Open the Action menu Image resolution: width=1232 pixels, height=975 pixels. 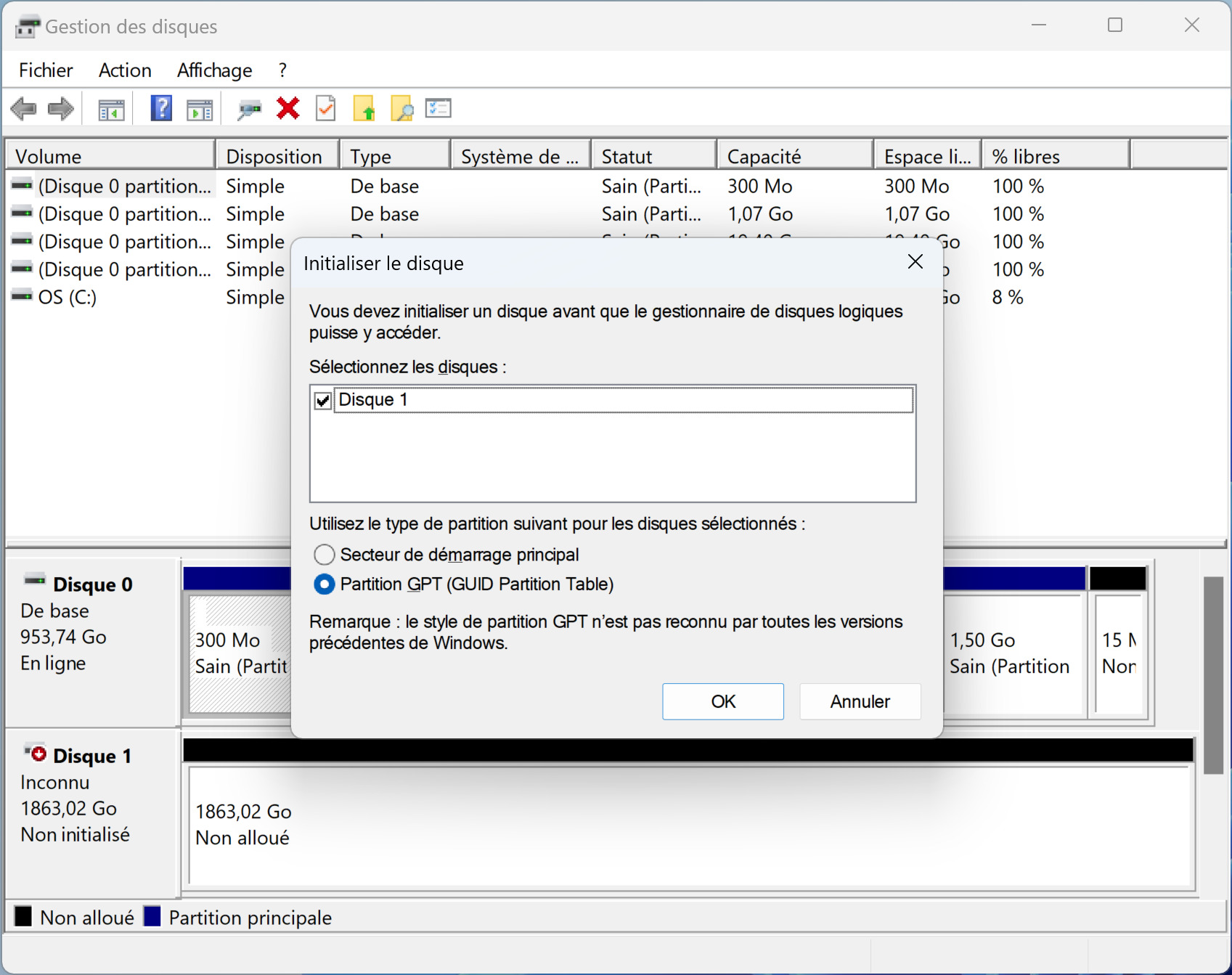[x=125, y=70]
